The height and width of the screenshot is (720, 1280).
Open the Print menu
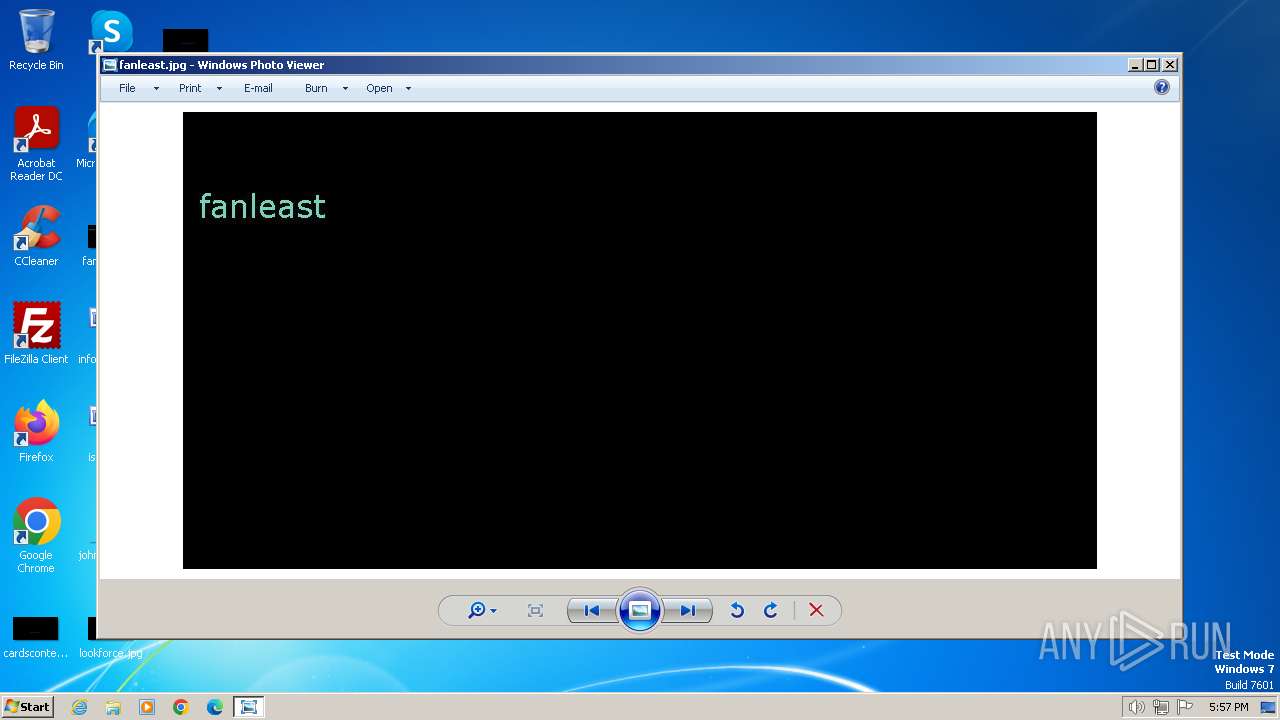tap(190, 88)
